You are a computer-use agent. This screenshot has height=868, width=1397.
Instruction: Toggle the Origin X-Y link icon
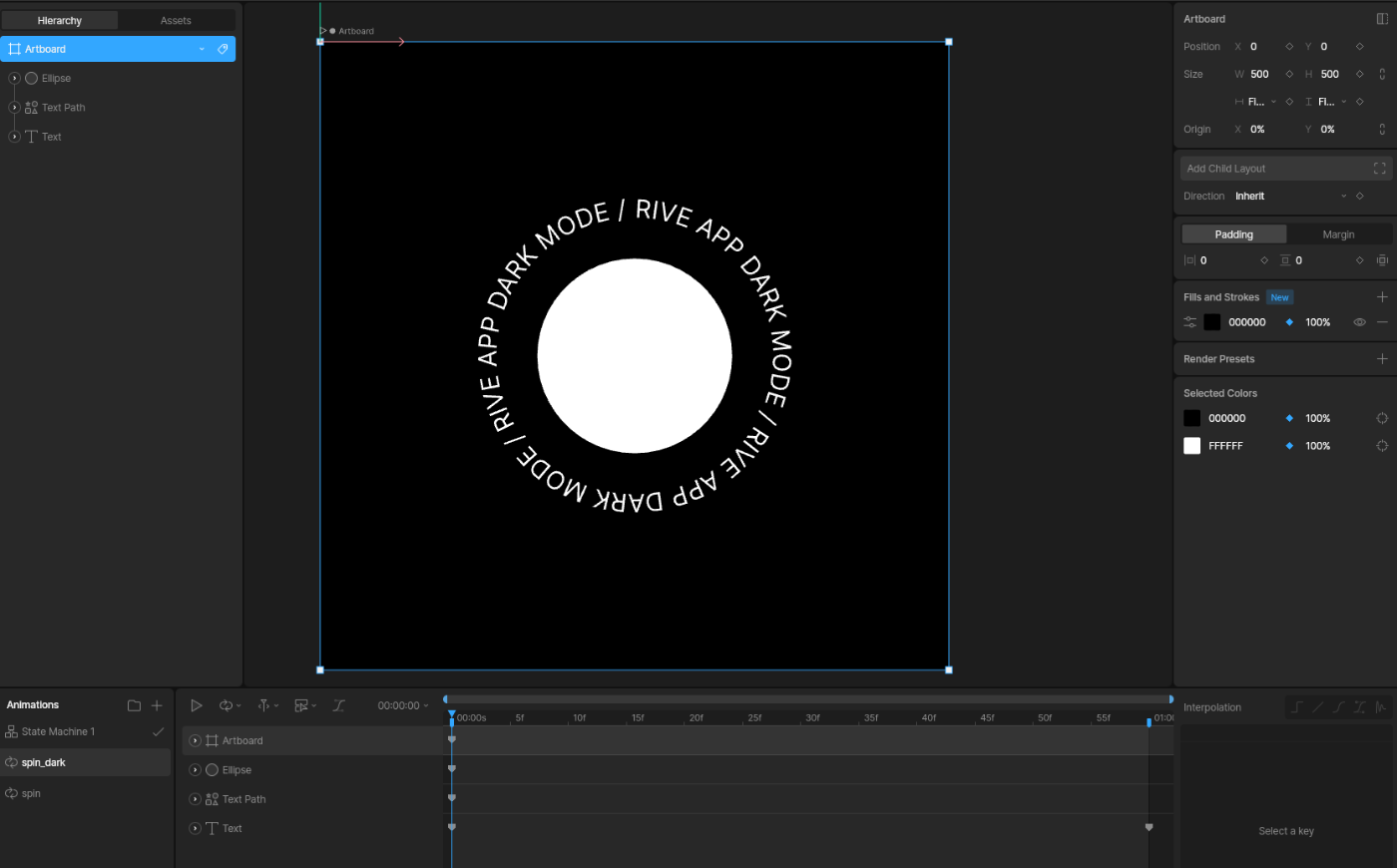pyautogui.click(x=1382, y=129)
